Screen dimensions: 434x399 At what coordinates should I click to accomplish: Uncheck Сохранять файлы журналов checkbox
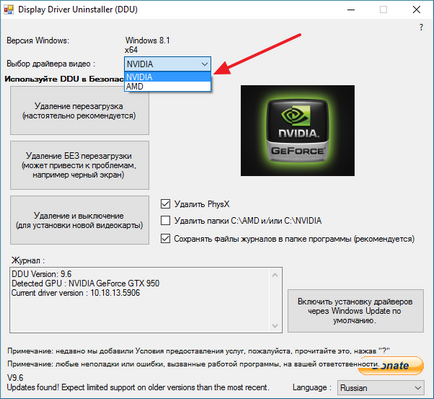coord(165,239)
